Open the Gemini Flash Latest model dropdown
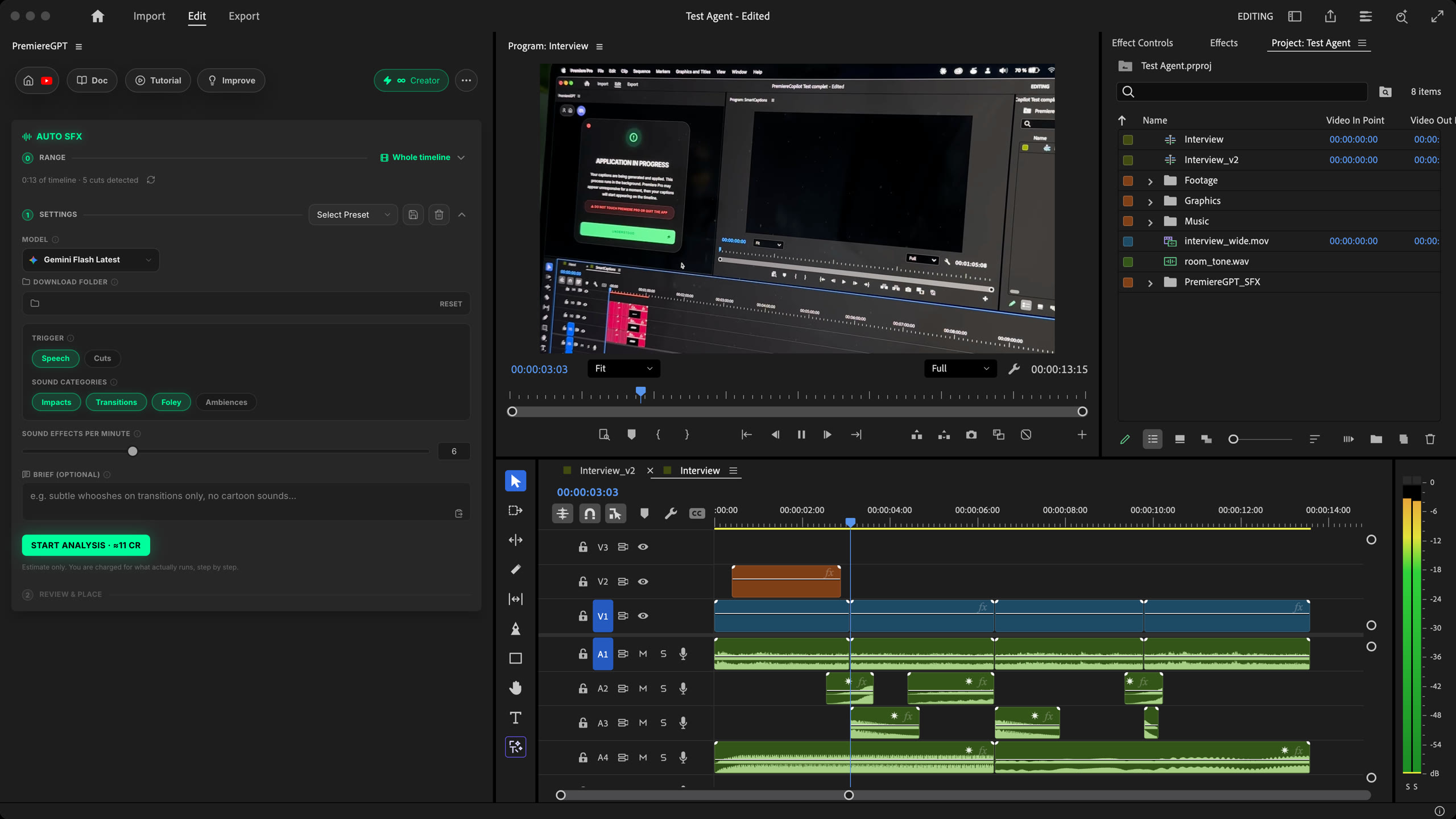The height and width of the screenshot is (819, 1456). pyautogui.click(x=91, y=260)
